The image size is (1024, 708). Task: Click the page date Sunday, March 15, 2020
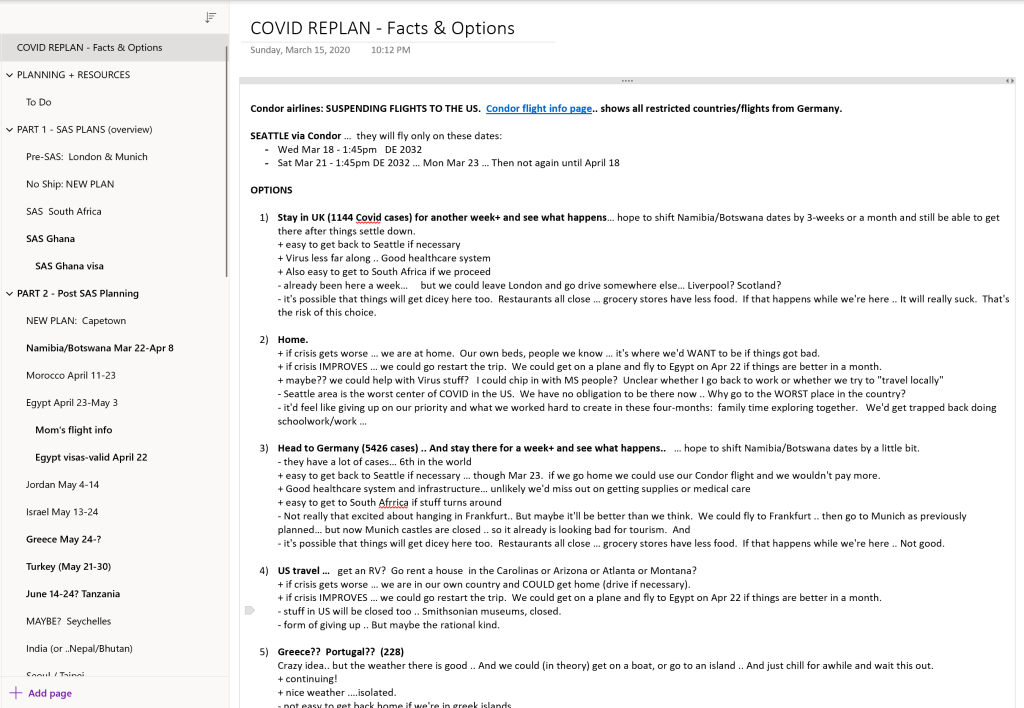click(300, 50)
